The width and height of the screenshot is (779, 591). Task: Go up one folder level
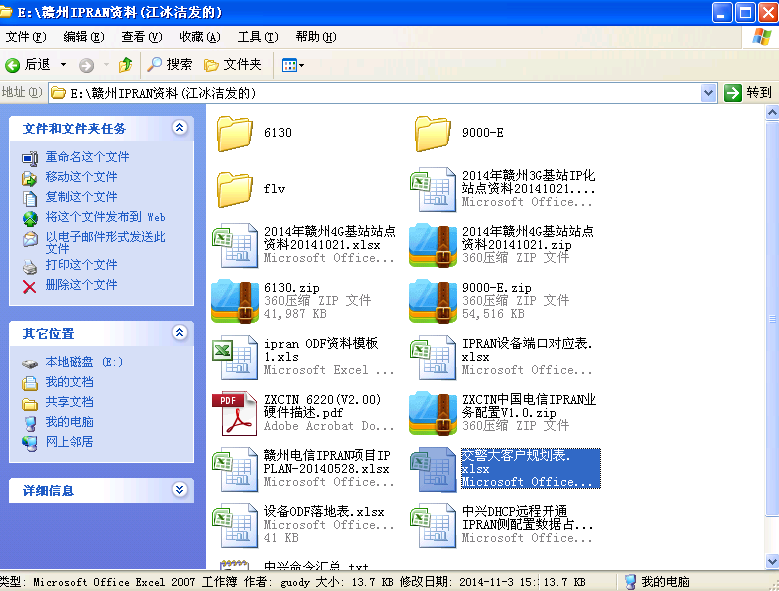125,65
